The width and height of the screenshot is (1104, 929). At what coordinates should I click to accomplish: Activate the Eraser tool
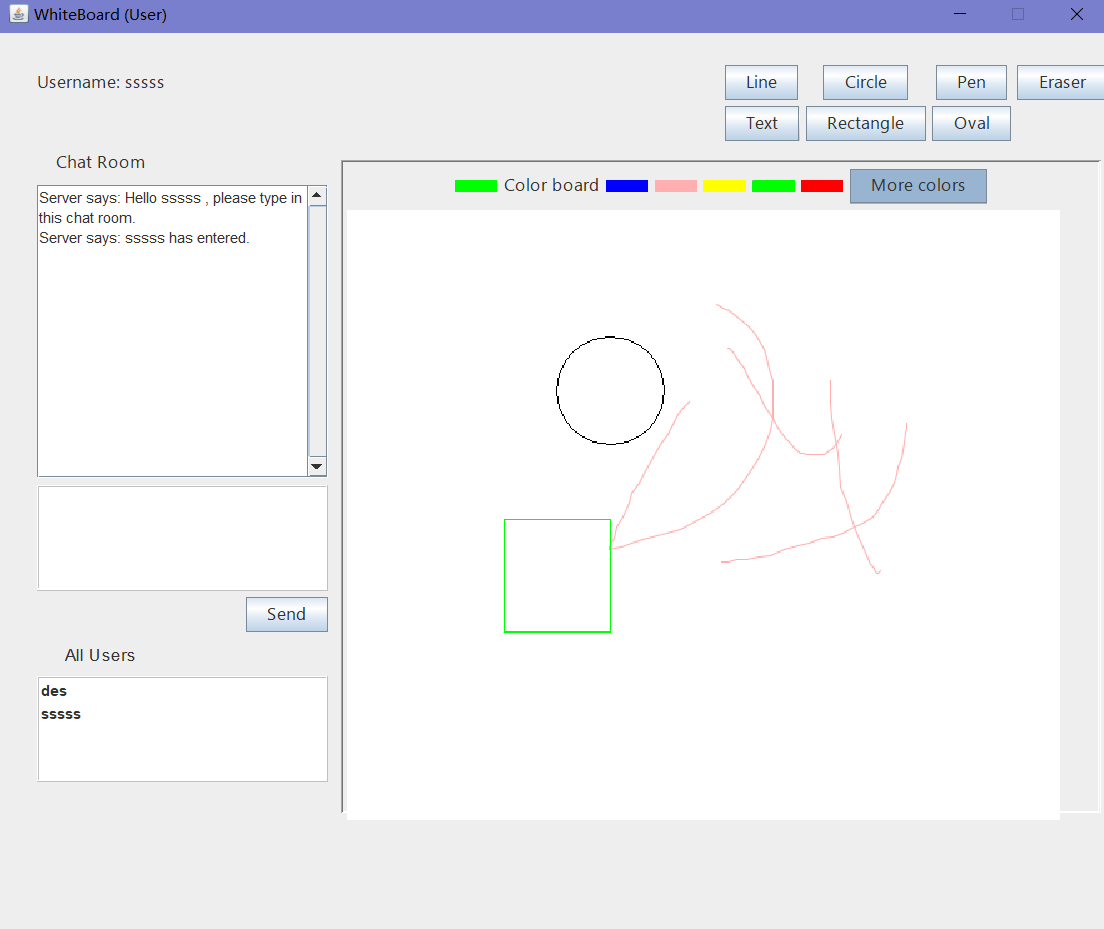coord(1061,82)
